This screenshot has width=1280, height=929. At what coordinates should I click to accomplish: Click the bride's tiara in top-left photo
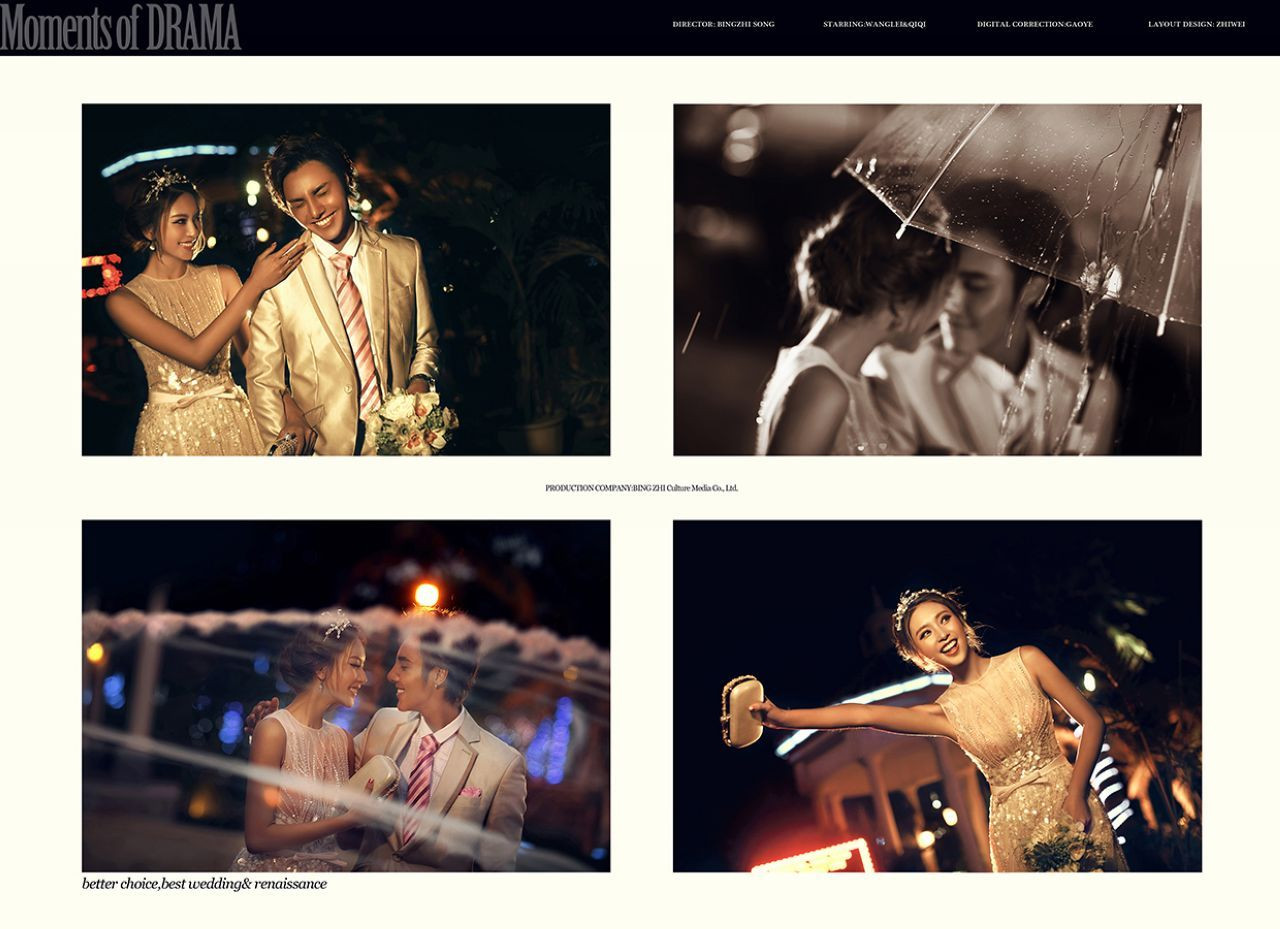(x=164, y=183)
